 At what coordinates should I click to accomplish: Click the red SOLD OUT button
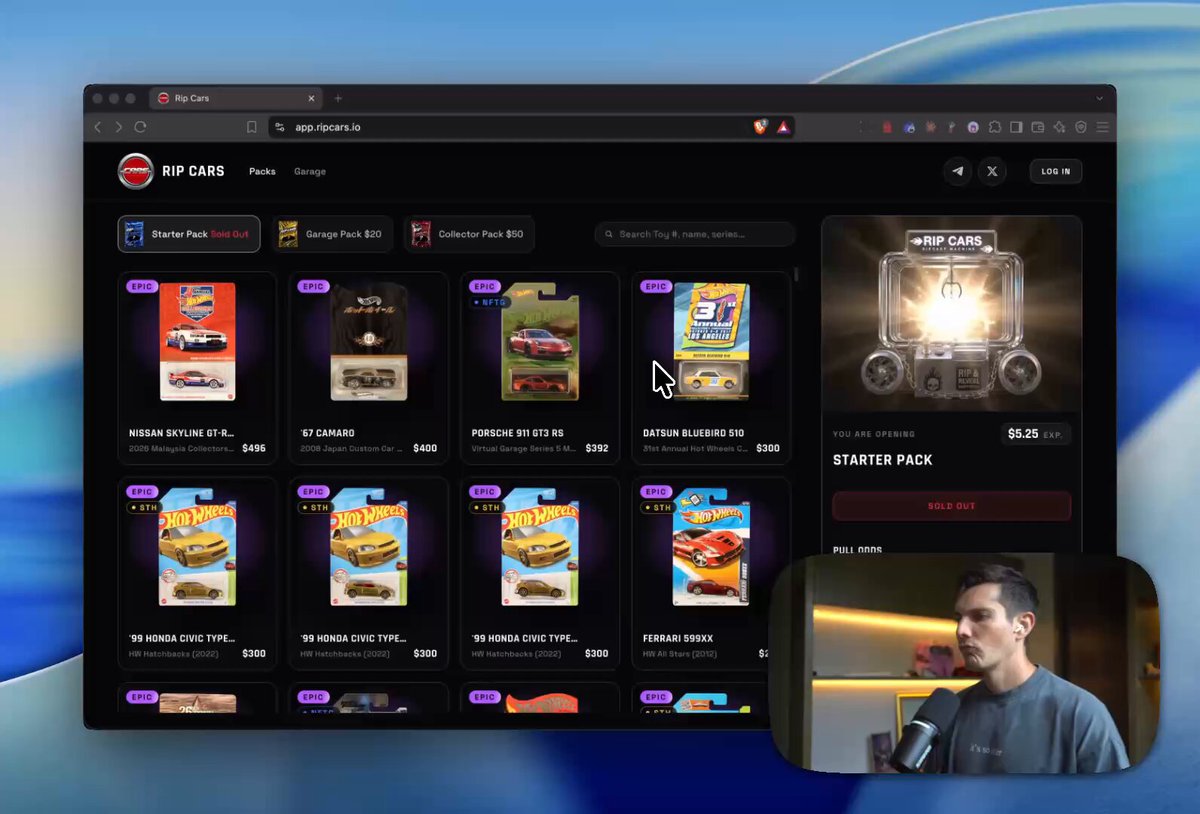[951, 506]
